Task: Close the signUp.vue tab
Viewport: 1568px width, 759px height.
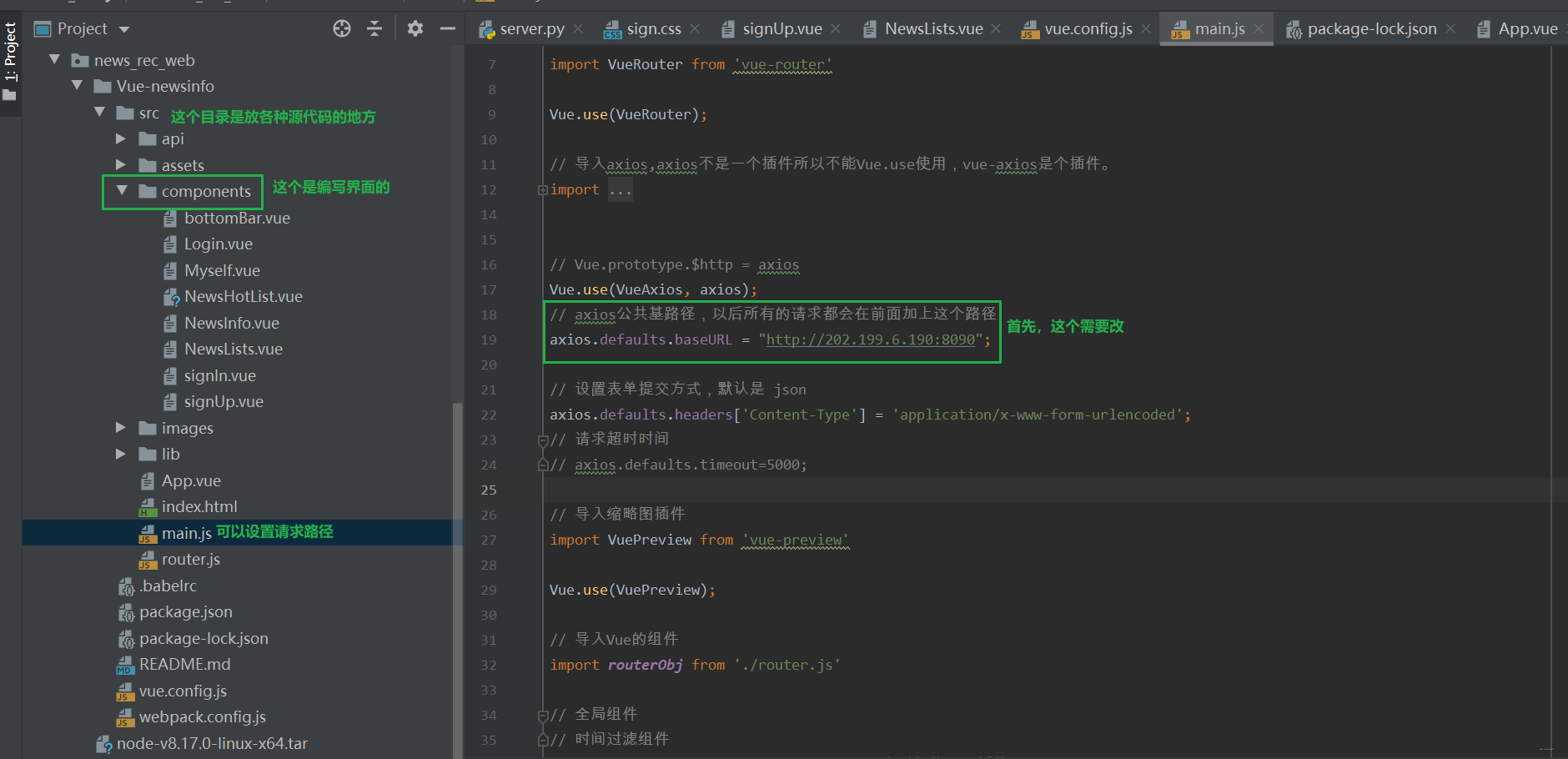Action: point(836,28)
